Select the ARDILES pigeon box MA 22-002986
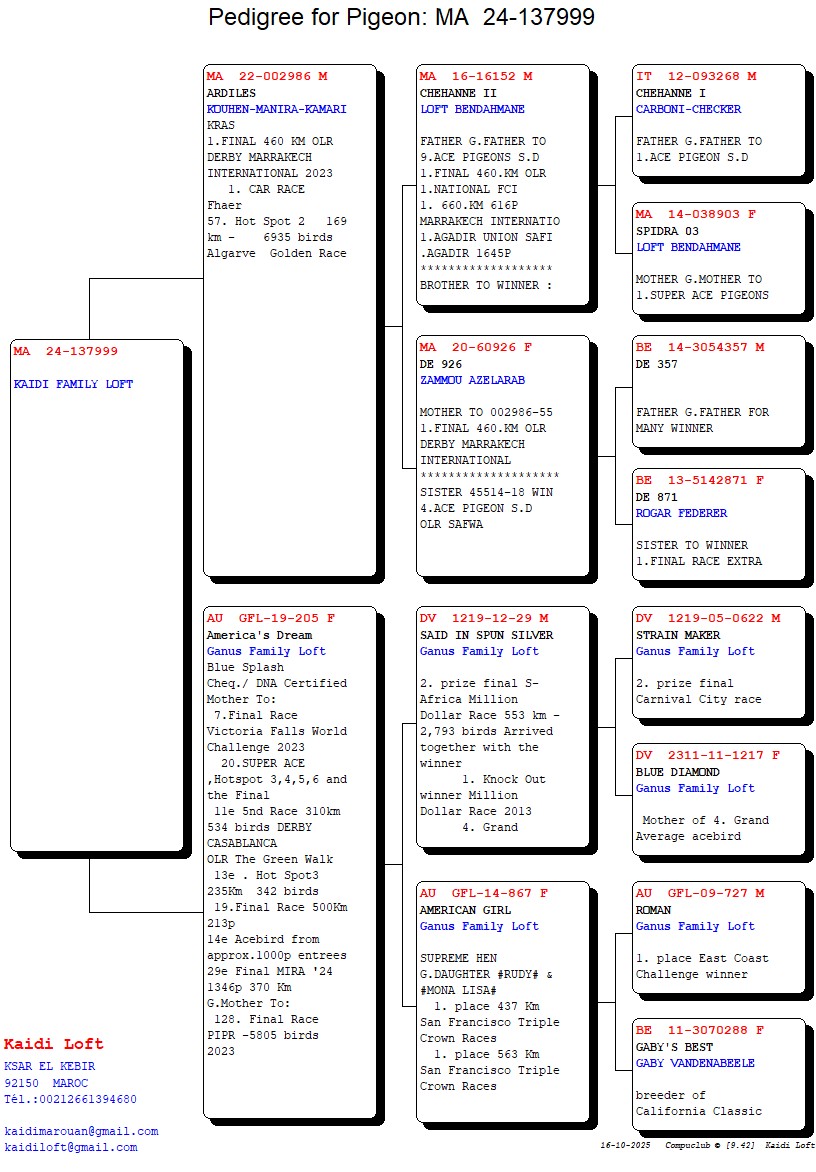The image size is (816, 1172). pyautogui.click(x=289, y=320)
